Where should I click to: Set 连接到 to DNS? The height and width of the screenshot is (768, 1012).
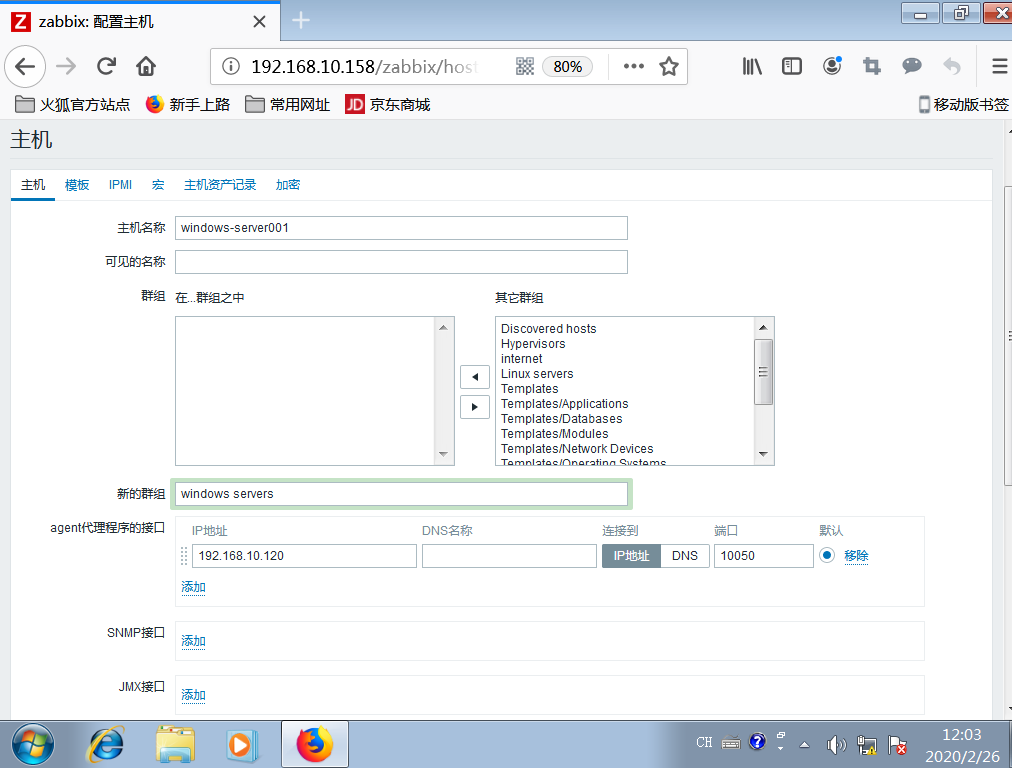(x=685, y=556)
